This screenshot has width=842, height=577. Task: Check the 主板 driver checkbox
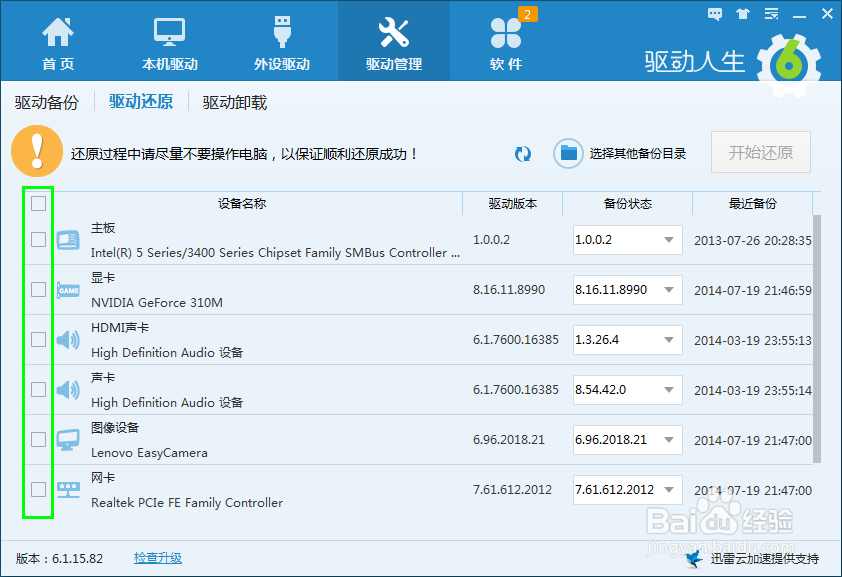pyautogui.click(x=38, y=239)
